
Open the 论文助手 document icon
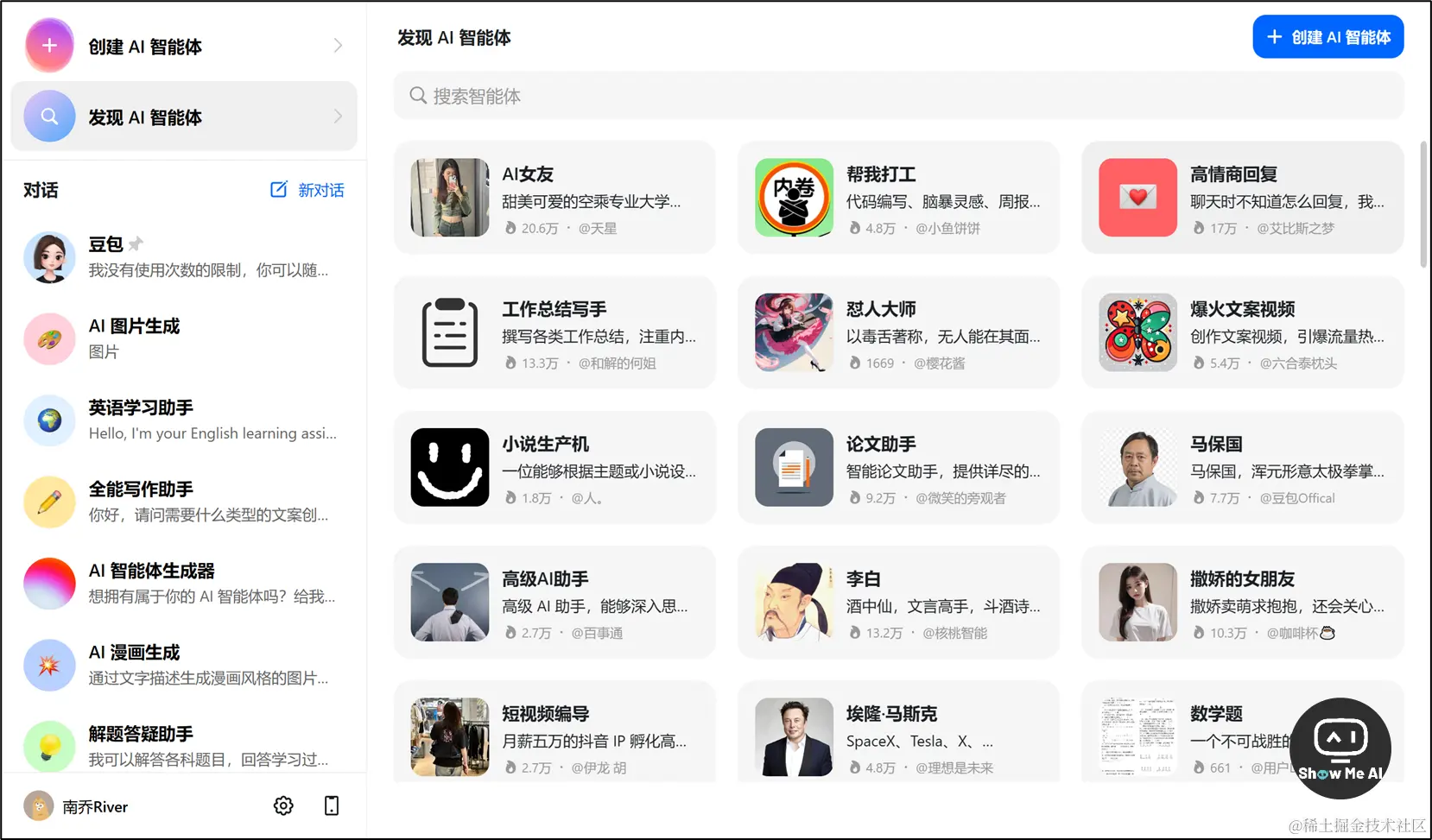(794, 467)
